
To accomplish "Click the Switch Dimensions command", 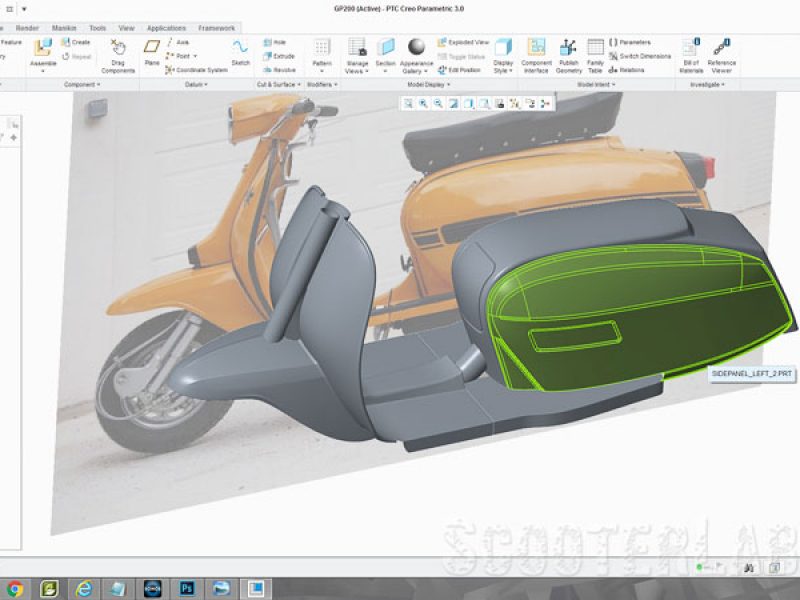I will [x=640, y=56].
